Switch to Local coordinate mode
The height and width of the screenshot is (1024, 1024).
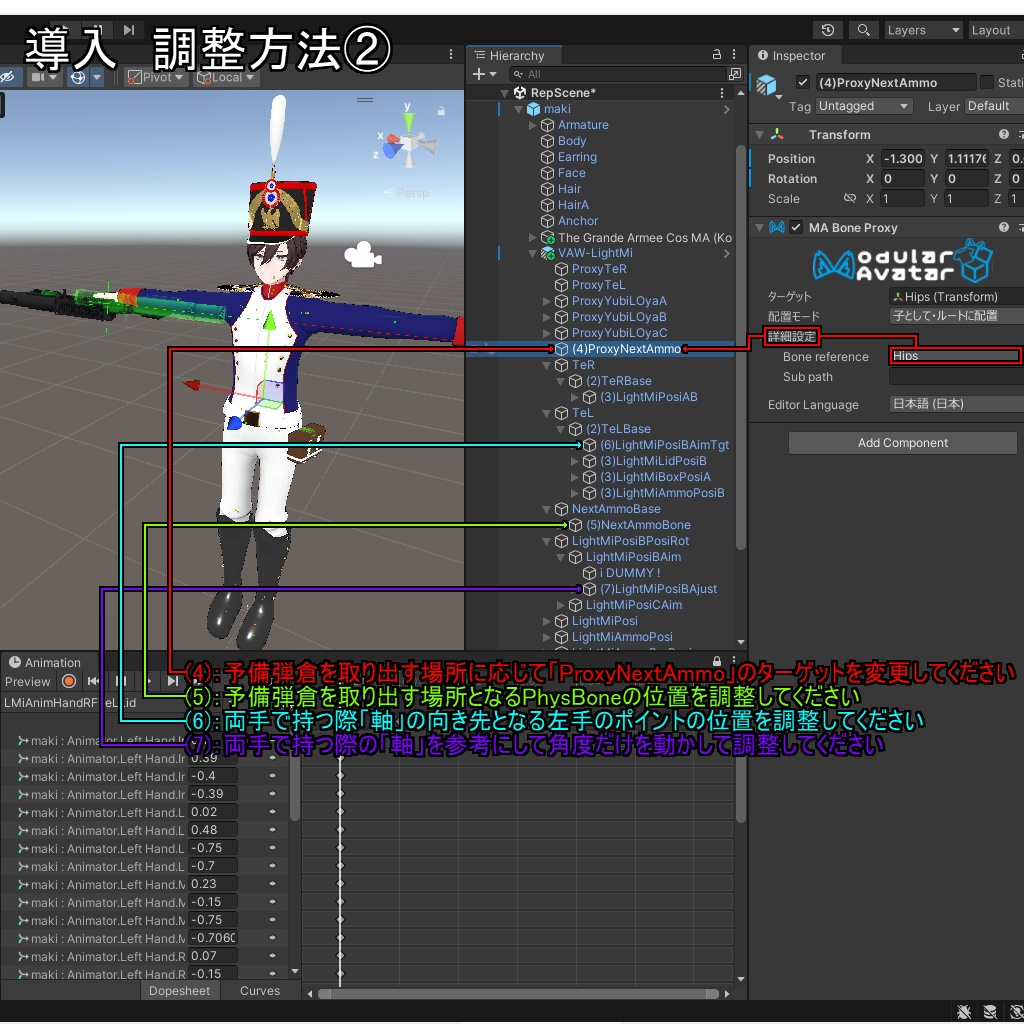(224, 77)
